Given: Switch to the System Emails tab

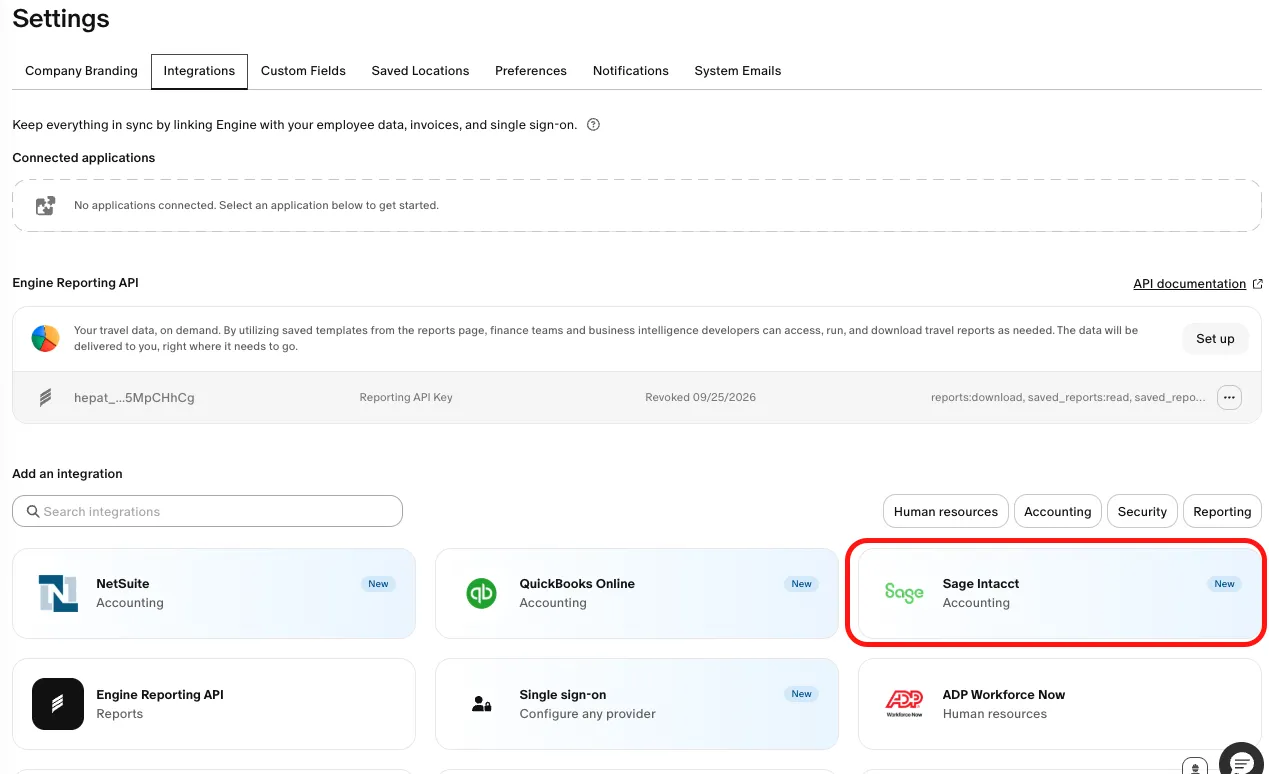Looking at the screenshot, I should coord(738,71).
